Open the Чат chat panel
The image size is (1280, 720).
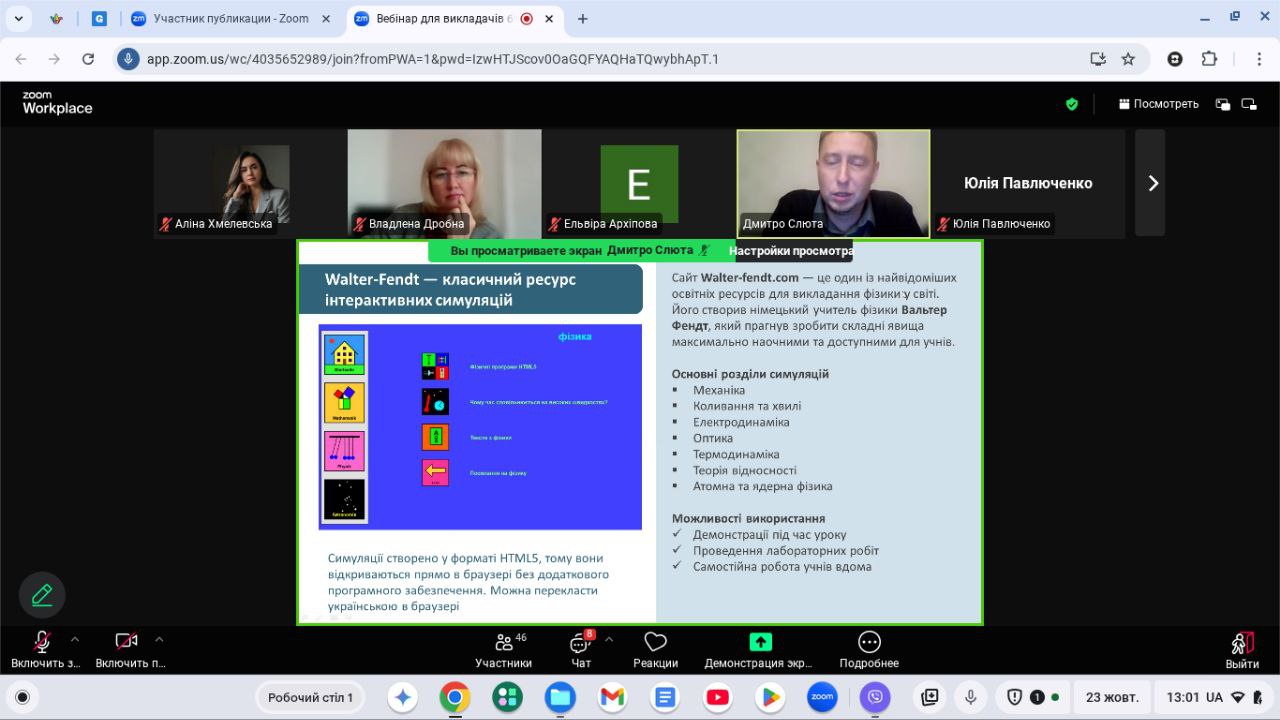click(x=580, y=649)
